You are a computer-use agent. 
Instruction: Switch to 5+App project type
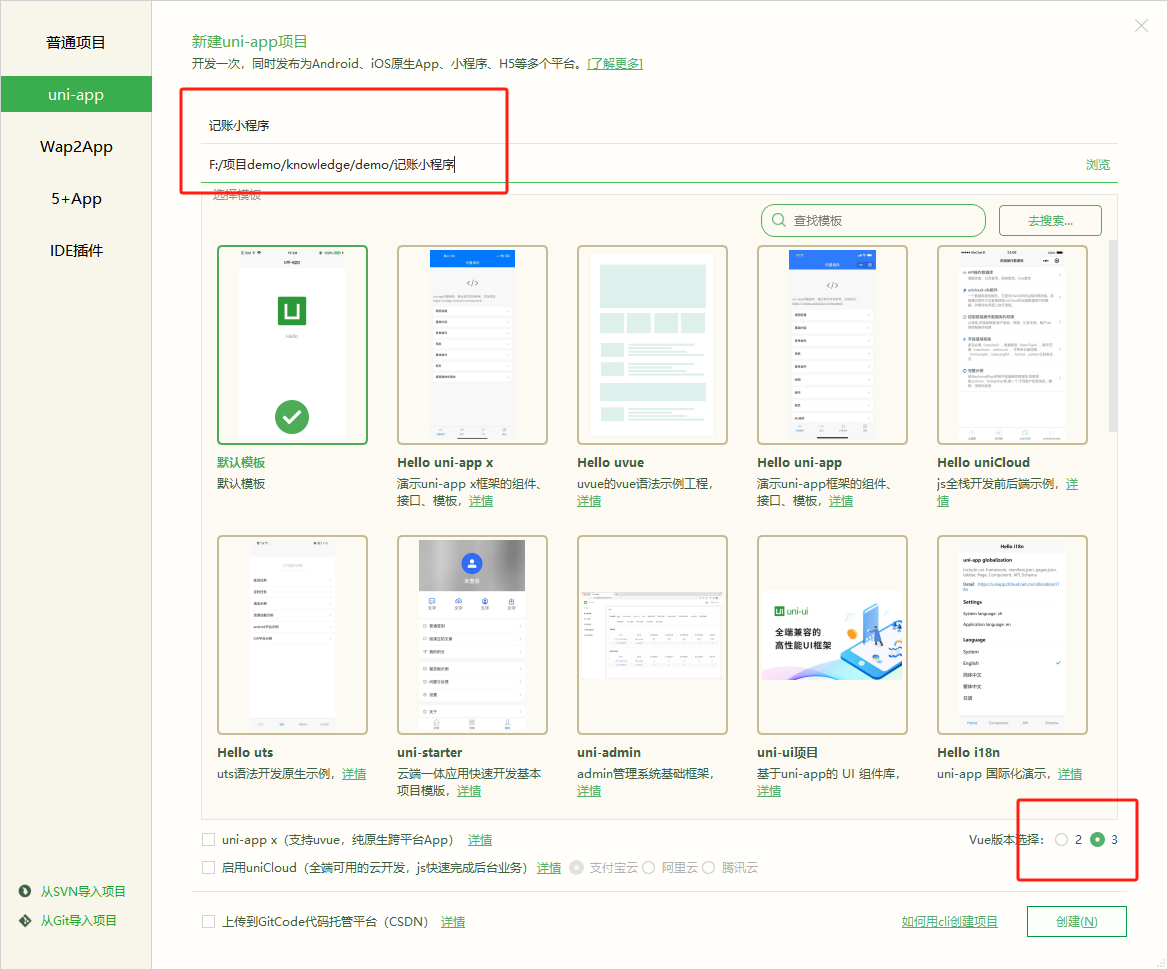coord(76,199)
